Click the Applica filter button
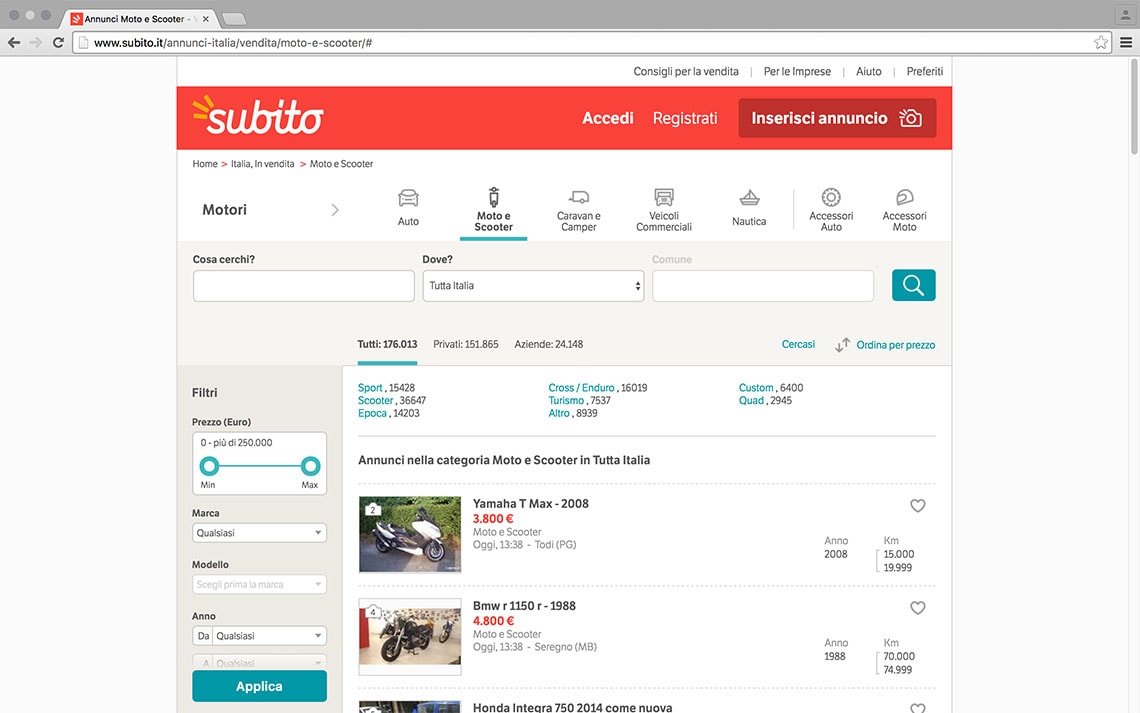This screenshot has height=713, width=1140. pos(260,686)
